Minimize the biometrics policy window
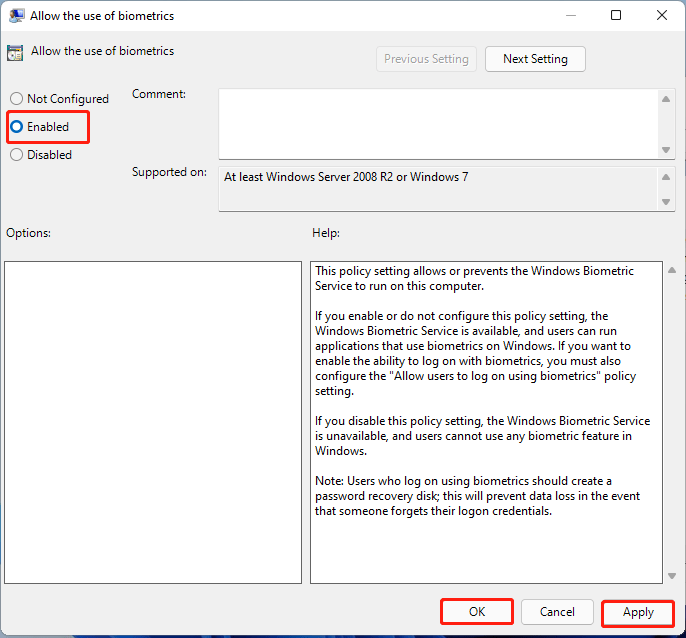Viewport: 686px width, 638px height. pyautogui.click(x=570, y=15)
